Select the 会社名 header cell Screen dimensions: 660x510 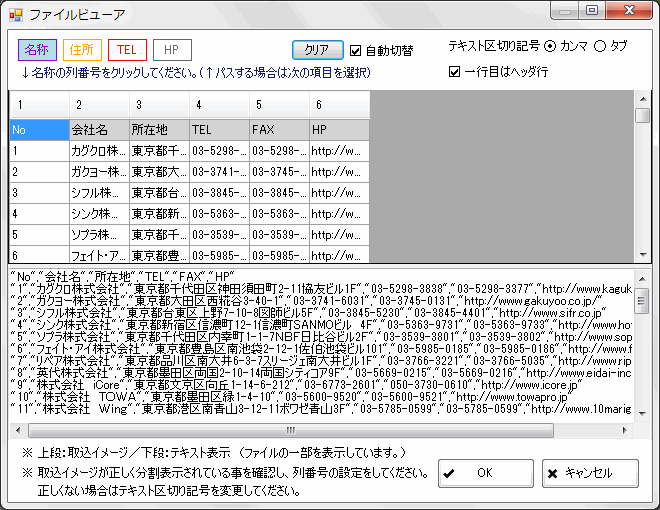pos(98,130)
